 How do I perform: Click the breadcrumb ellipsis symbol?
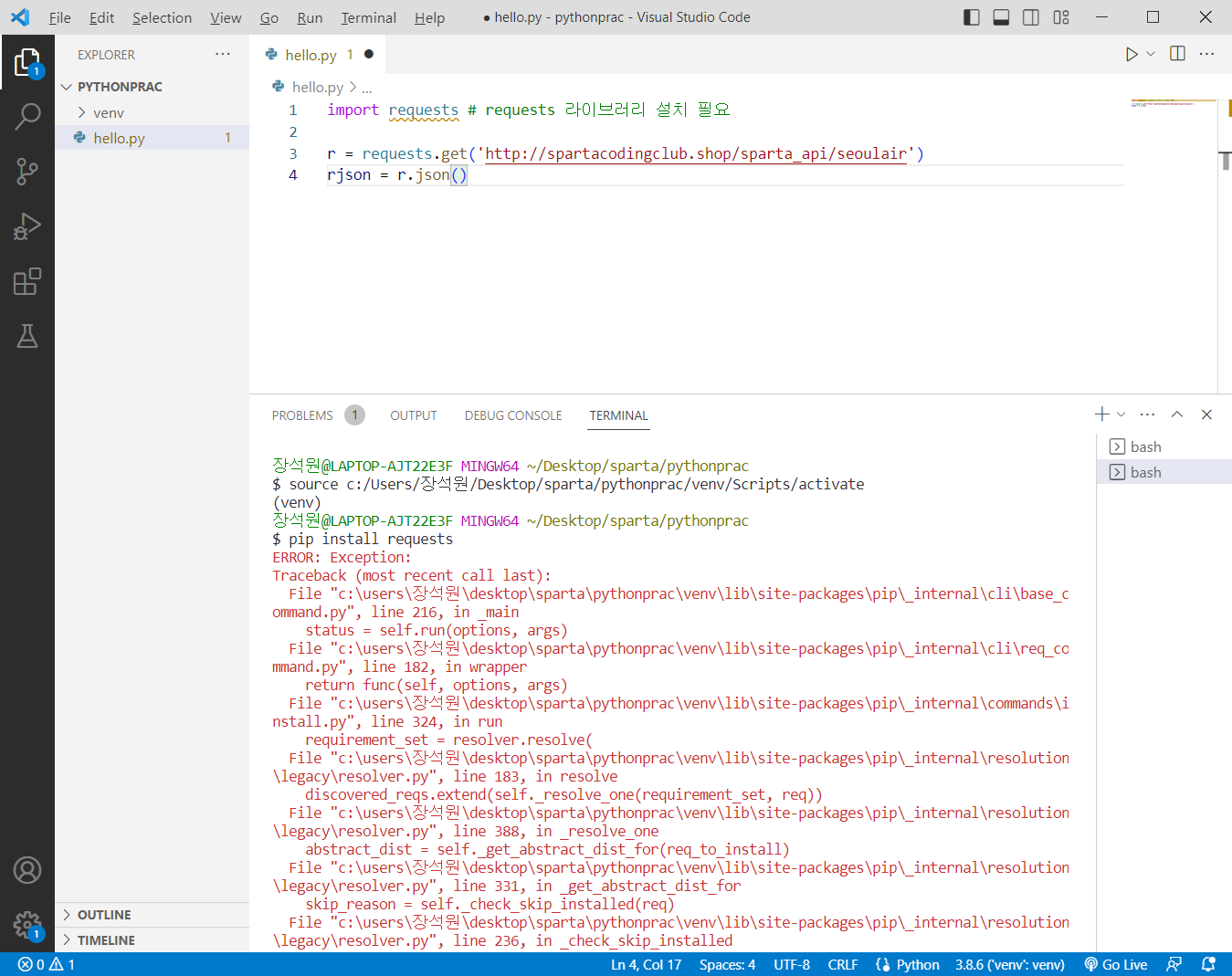click(367, 88)
